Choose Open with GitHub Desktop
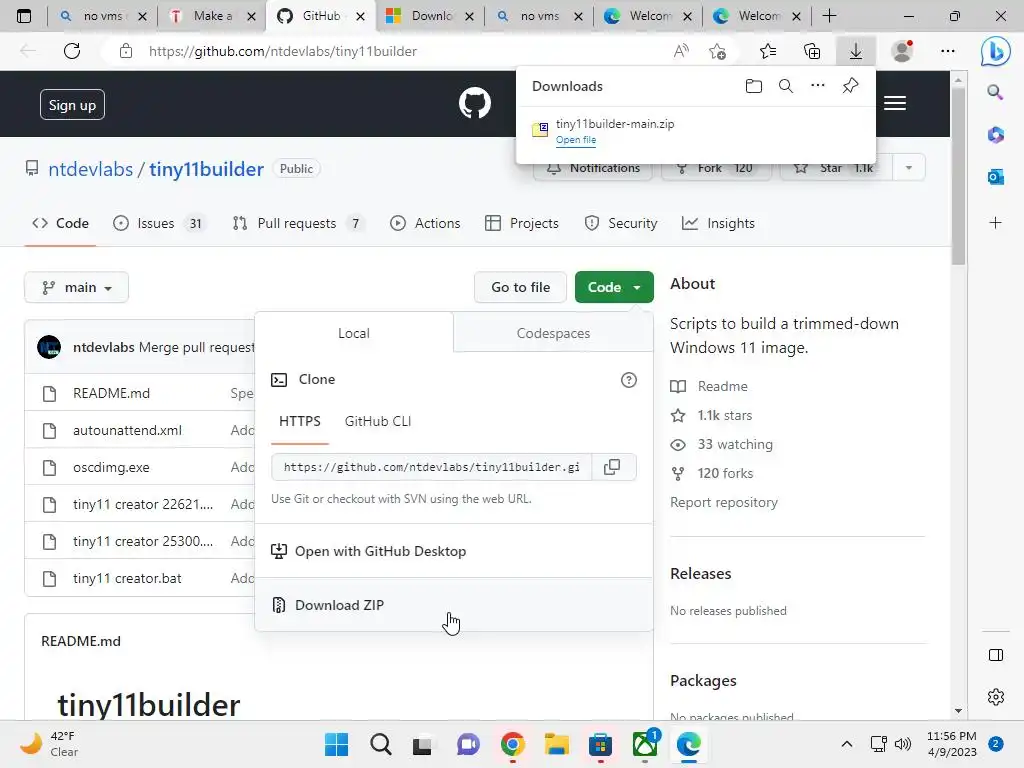The width and height of the screenshot is (1024, 768). (x=454, y=551)
